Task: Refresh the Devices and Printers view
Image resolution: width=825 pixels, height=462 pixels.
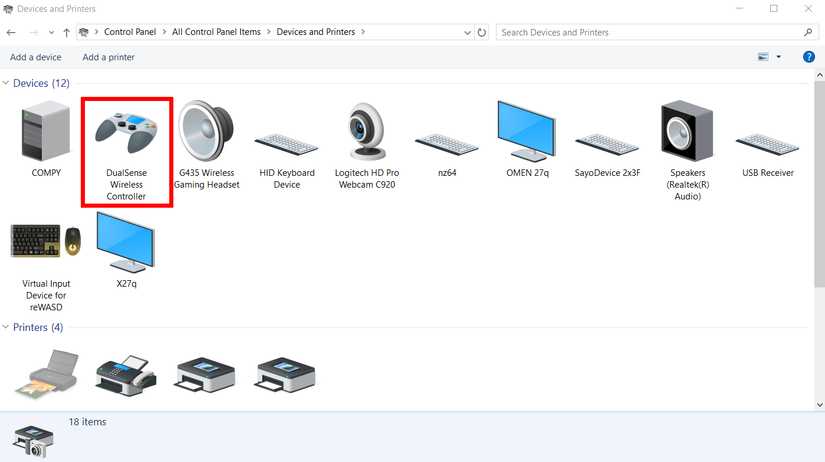Action: coord(482,32)
